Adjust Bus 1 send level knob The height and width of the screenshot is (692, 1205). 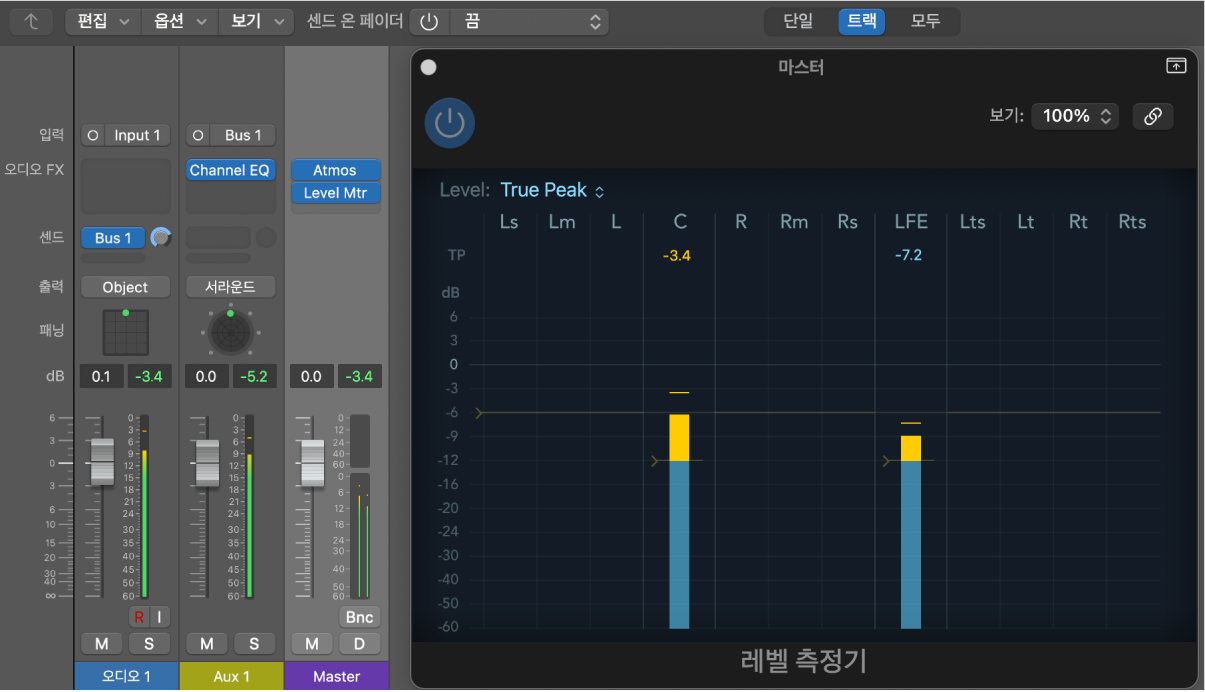pos(160,238)
